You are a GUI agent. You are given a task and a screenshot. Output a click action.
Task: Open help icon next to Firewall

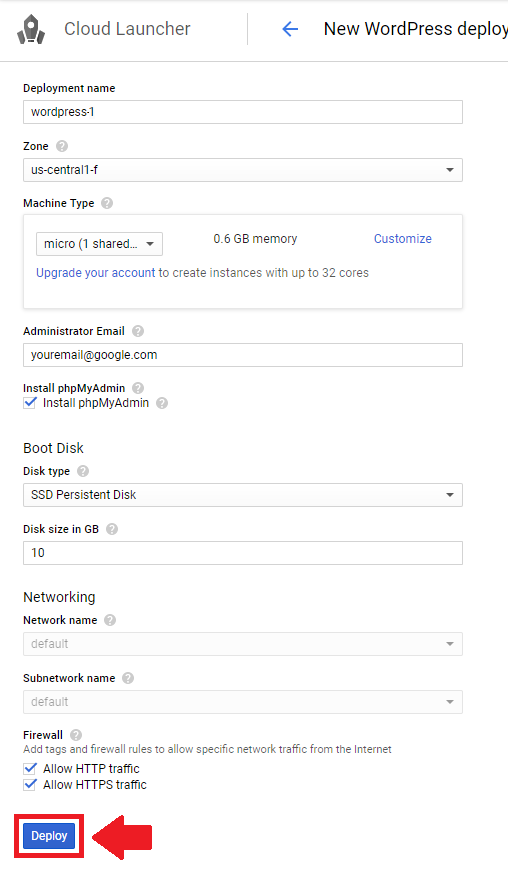pos(76,735)
